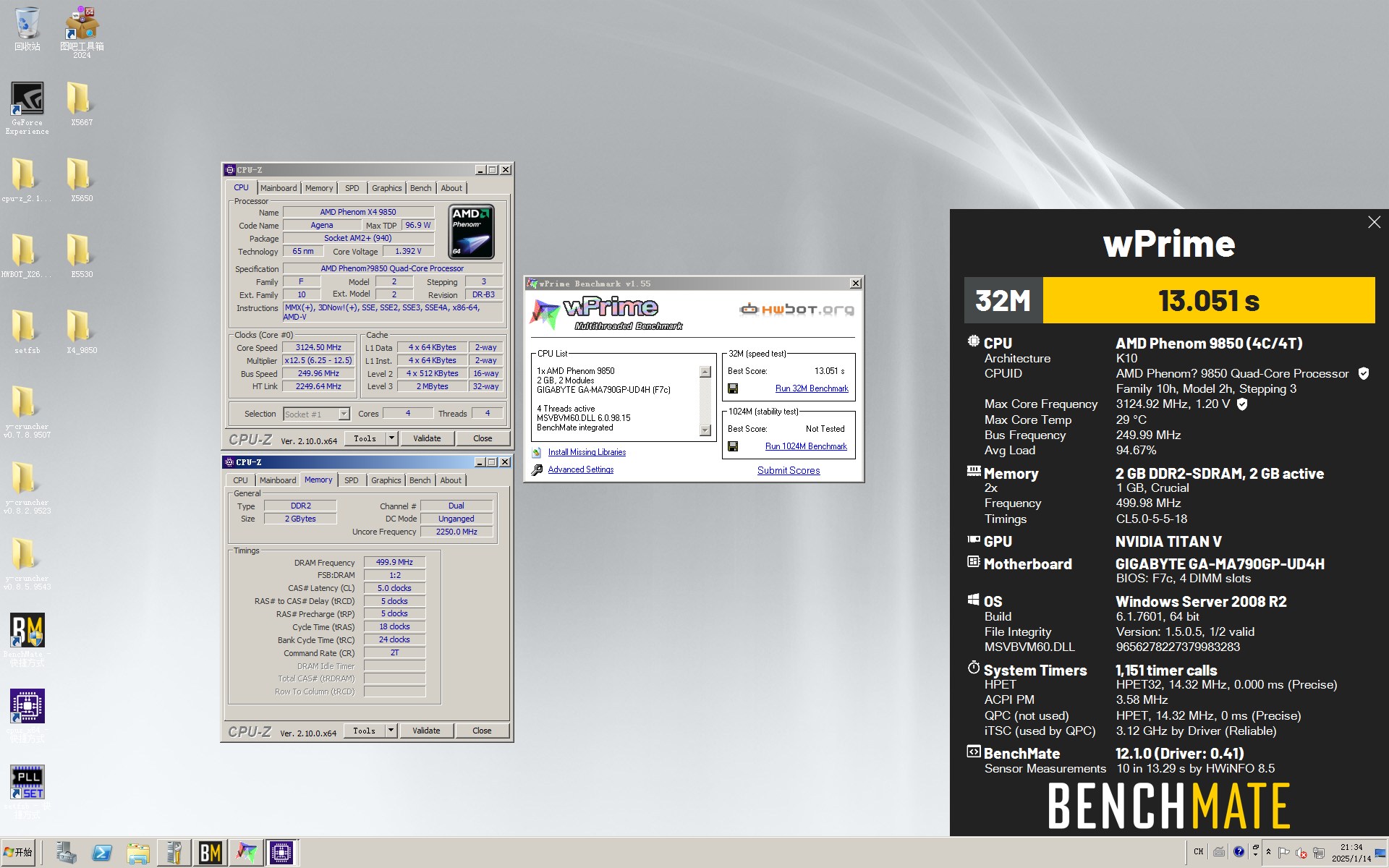
Task: Open Bench tab in upper CPU-Z window
Action: [420, 188]
